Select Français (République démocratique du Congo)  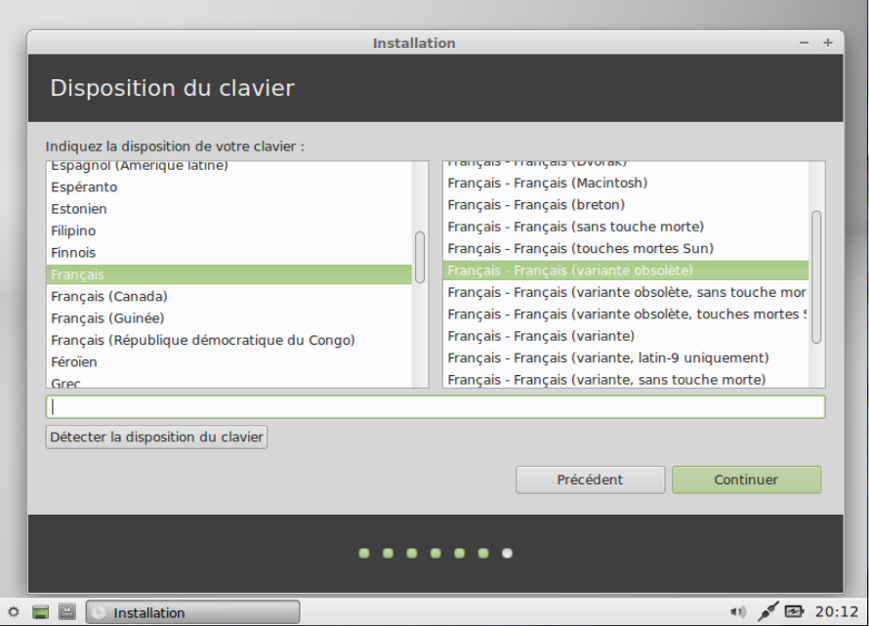point(229,340)
